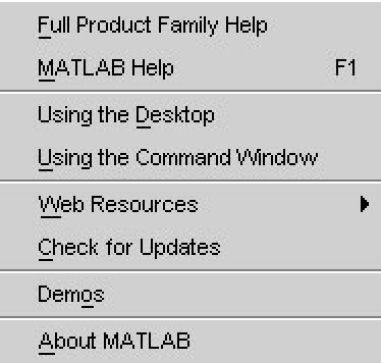Launch the Demos entry
This screenshot has width=381, height=363.
point(190,294)
